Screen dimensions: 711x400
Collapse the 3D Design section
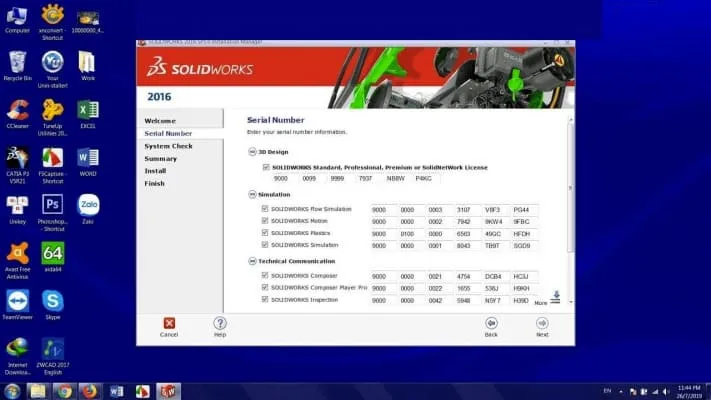[x=252, y=151]
